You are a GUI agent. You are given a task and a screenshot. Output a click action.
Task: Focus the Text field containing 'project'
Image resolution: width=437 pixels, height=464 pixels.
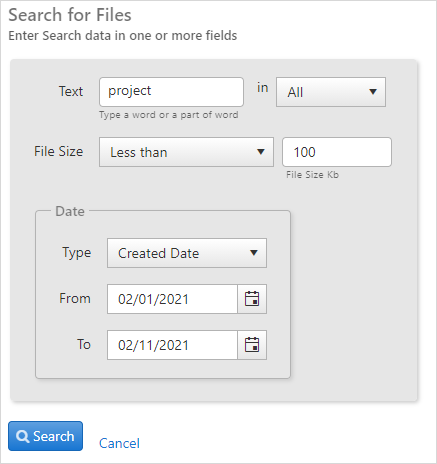171,92
